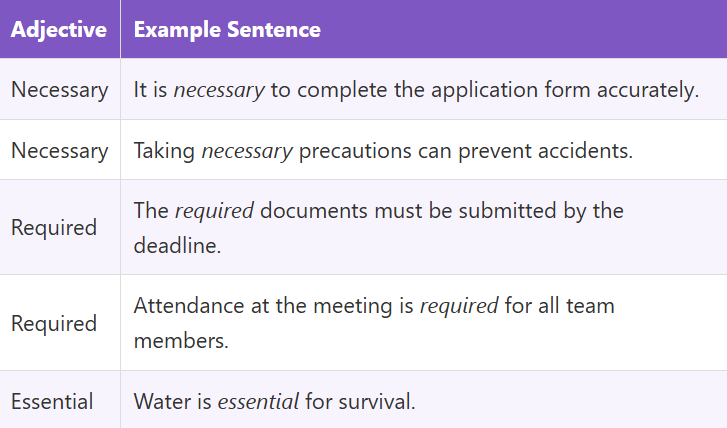The image size is (727, 428).
Task: Click italic "necessary" before the word "precautions"
Action: click(x=247, y=150)
